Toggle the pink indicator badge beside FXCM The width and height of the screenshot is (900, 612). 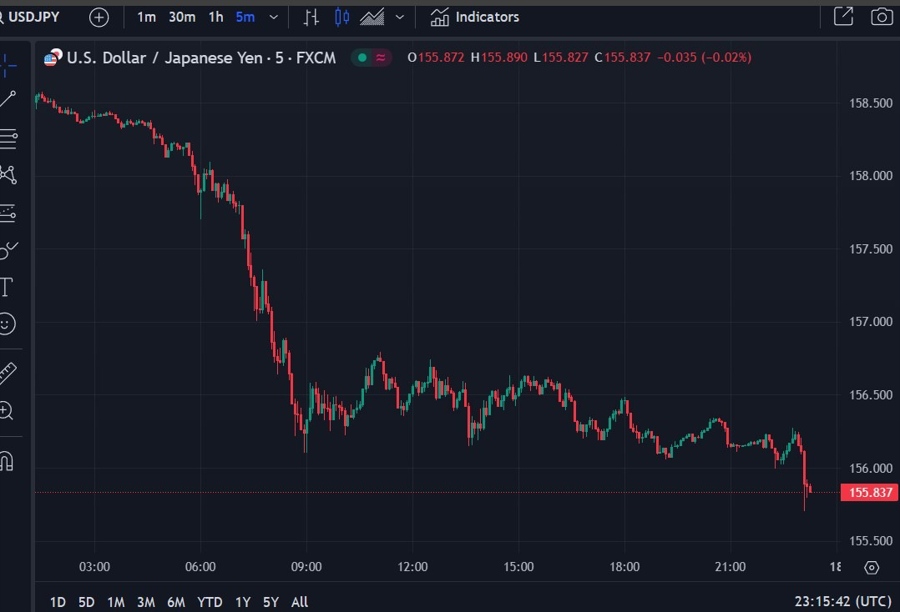click(x=381, y=58)
